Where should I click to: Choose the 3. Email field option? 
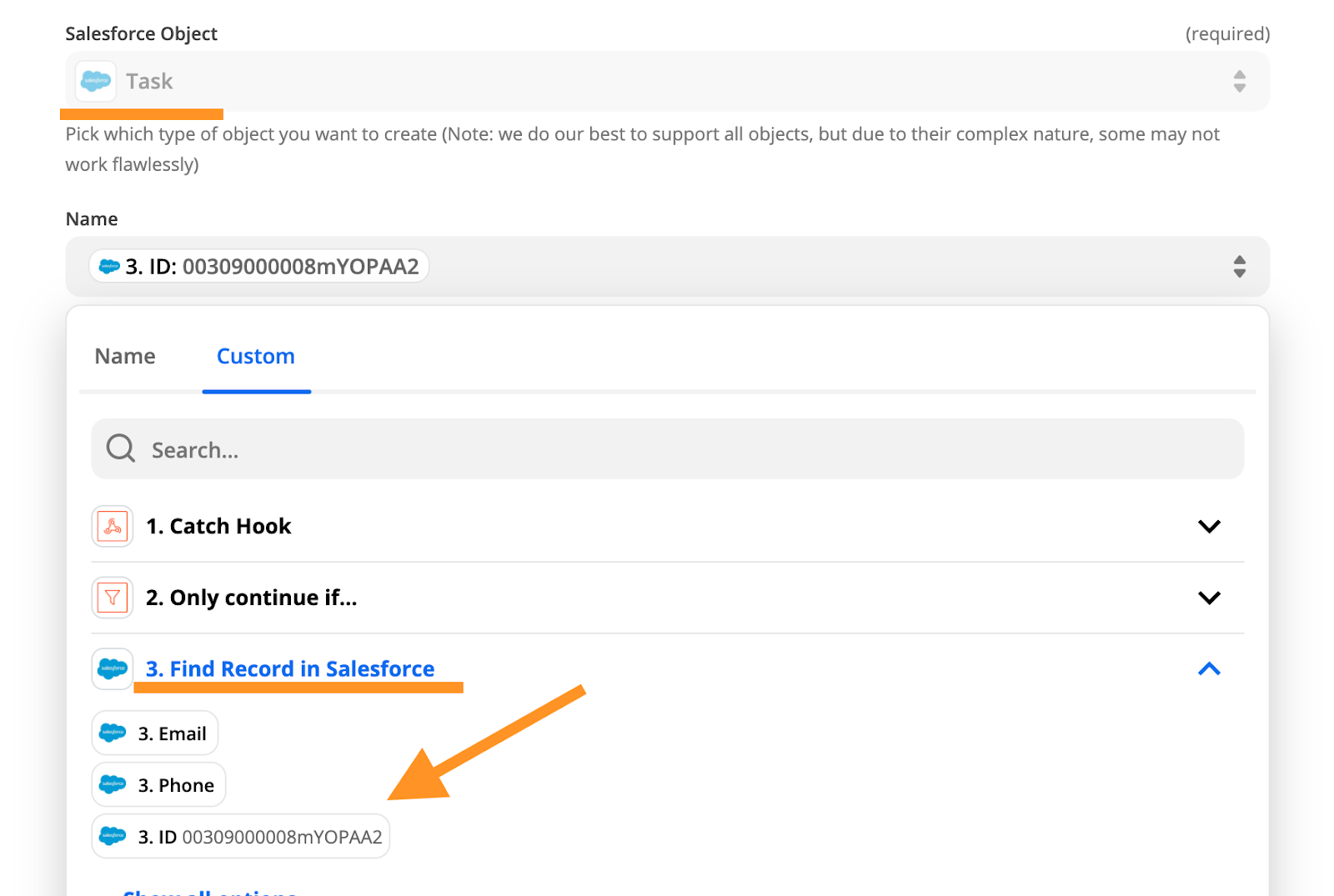click(x=172, y=733)
